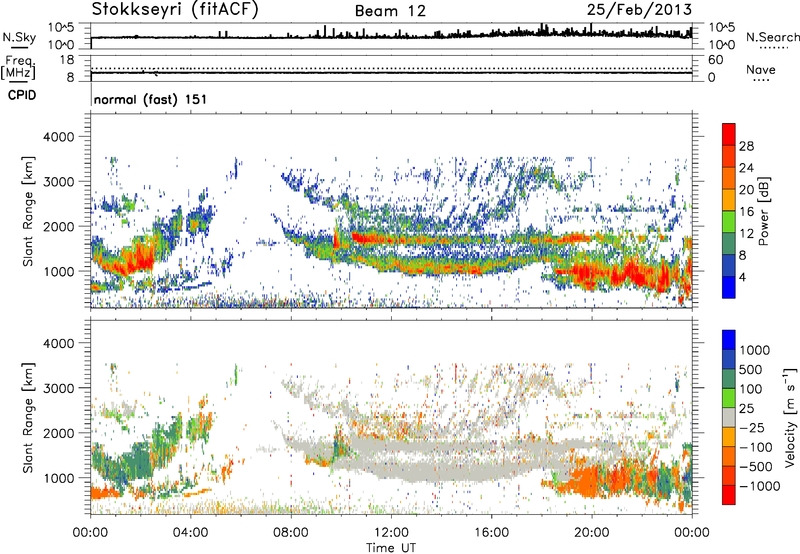Screen dimensions: 800x554
Task: Select the '16:00' time tick label
Action: (491, 533)
